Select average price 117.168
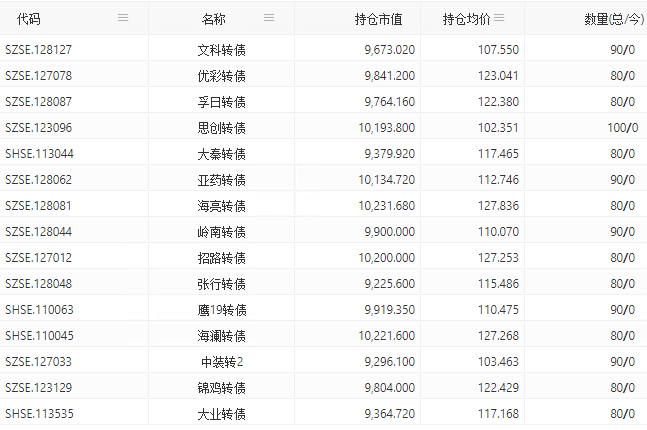 click(x=498, y=413)
